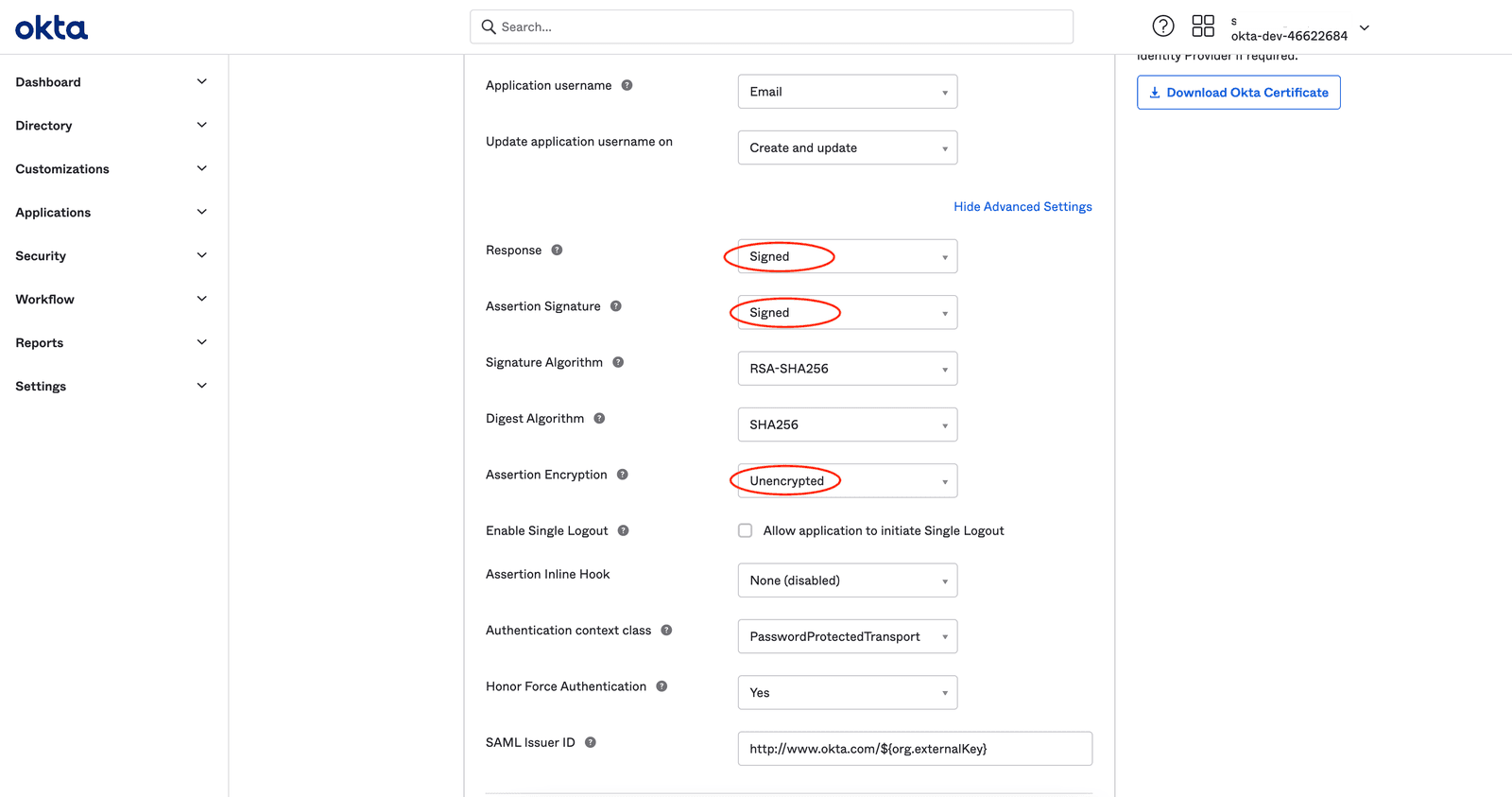Screen dimensions: 1512x797
Task: Click Hide Advanced Settings
Action: 1022,206
